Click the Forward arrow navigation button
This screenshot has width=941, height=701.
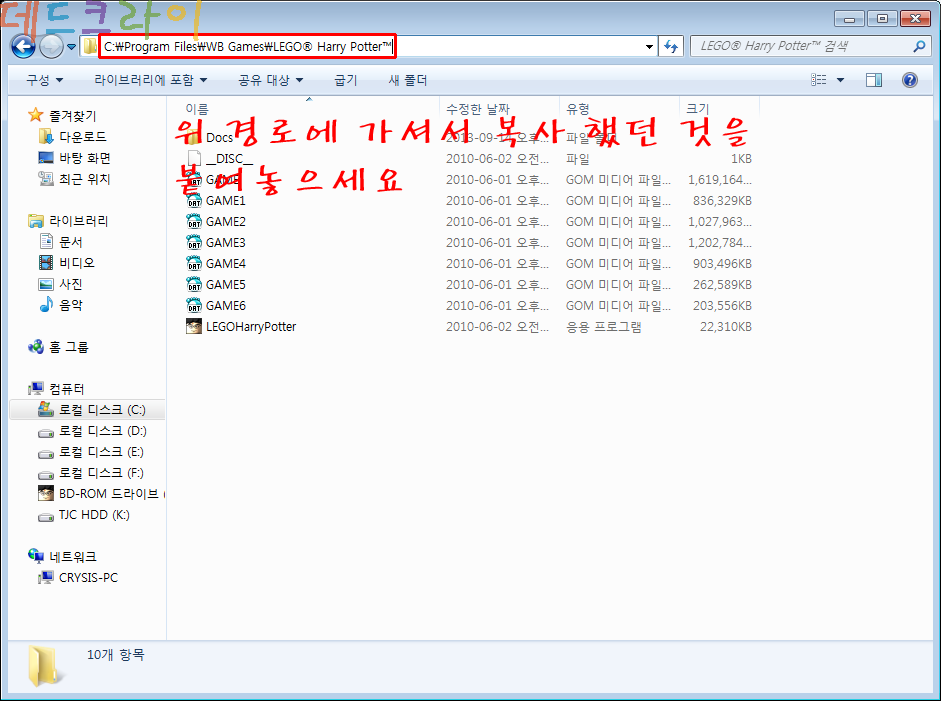click(x=52, y=47)
